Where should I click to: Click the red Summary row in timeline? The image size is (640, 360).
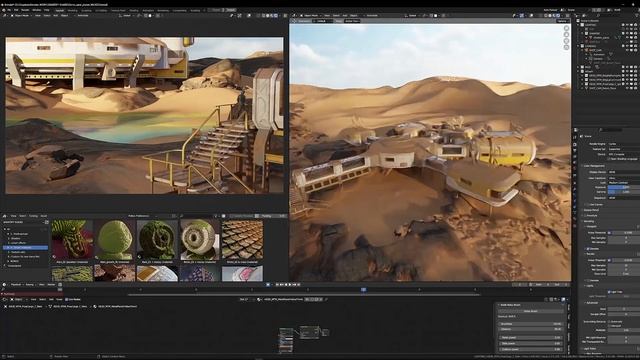32,294
